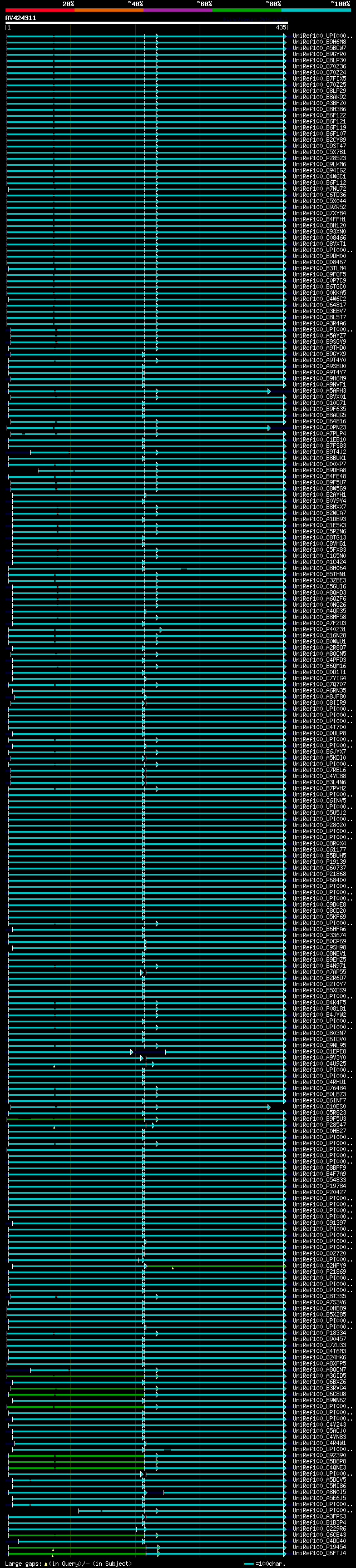356x1568 pixels.
Task: Click UniRef100_Q02720 label
Action: click(x=319, y=1253)
